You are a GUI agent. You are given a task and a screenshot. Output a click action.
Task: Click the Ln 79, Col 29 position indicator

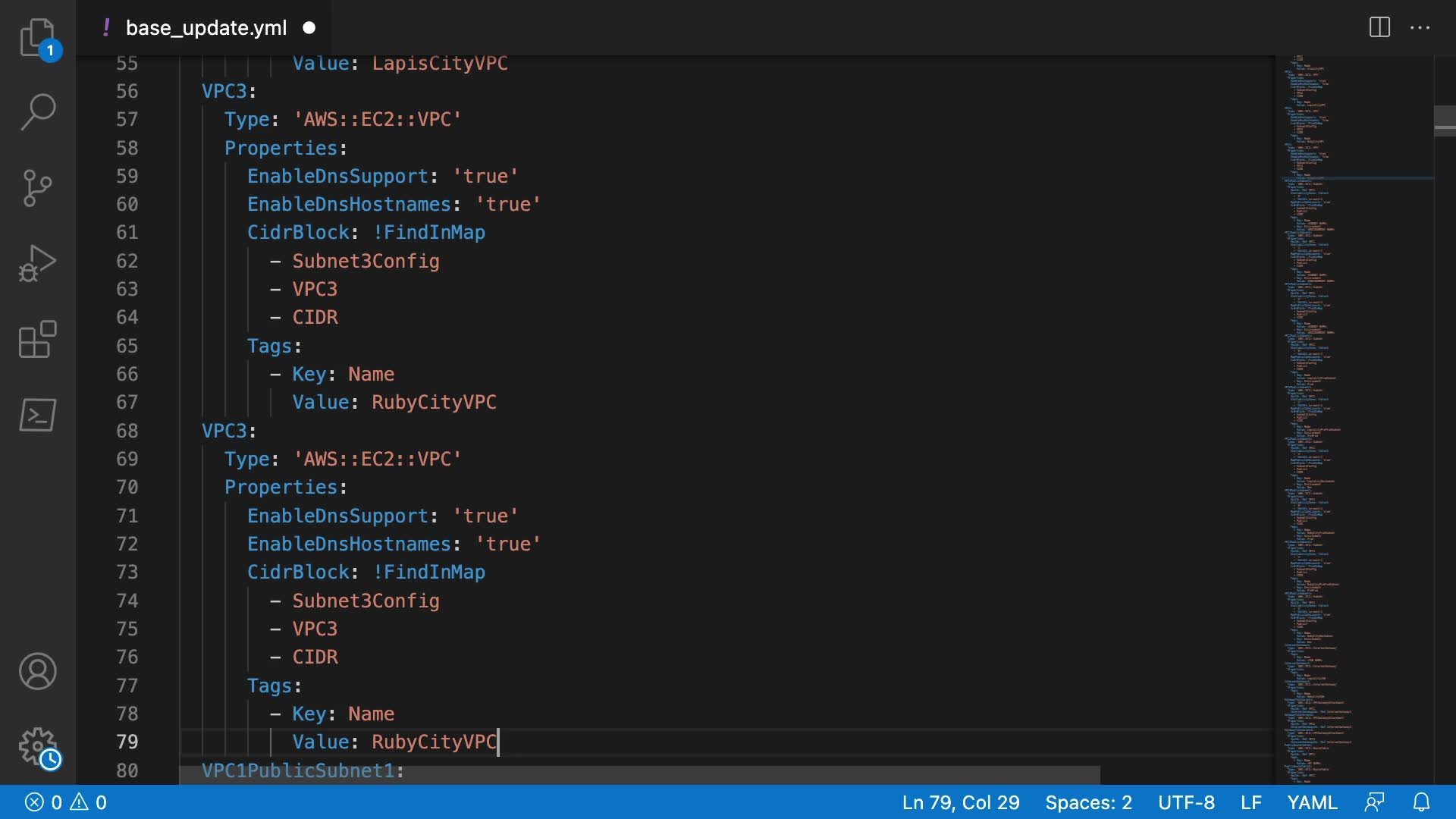pos(960,802)
